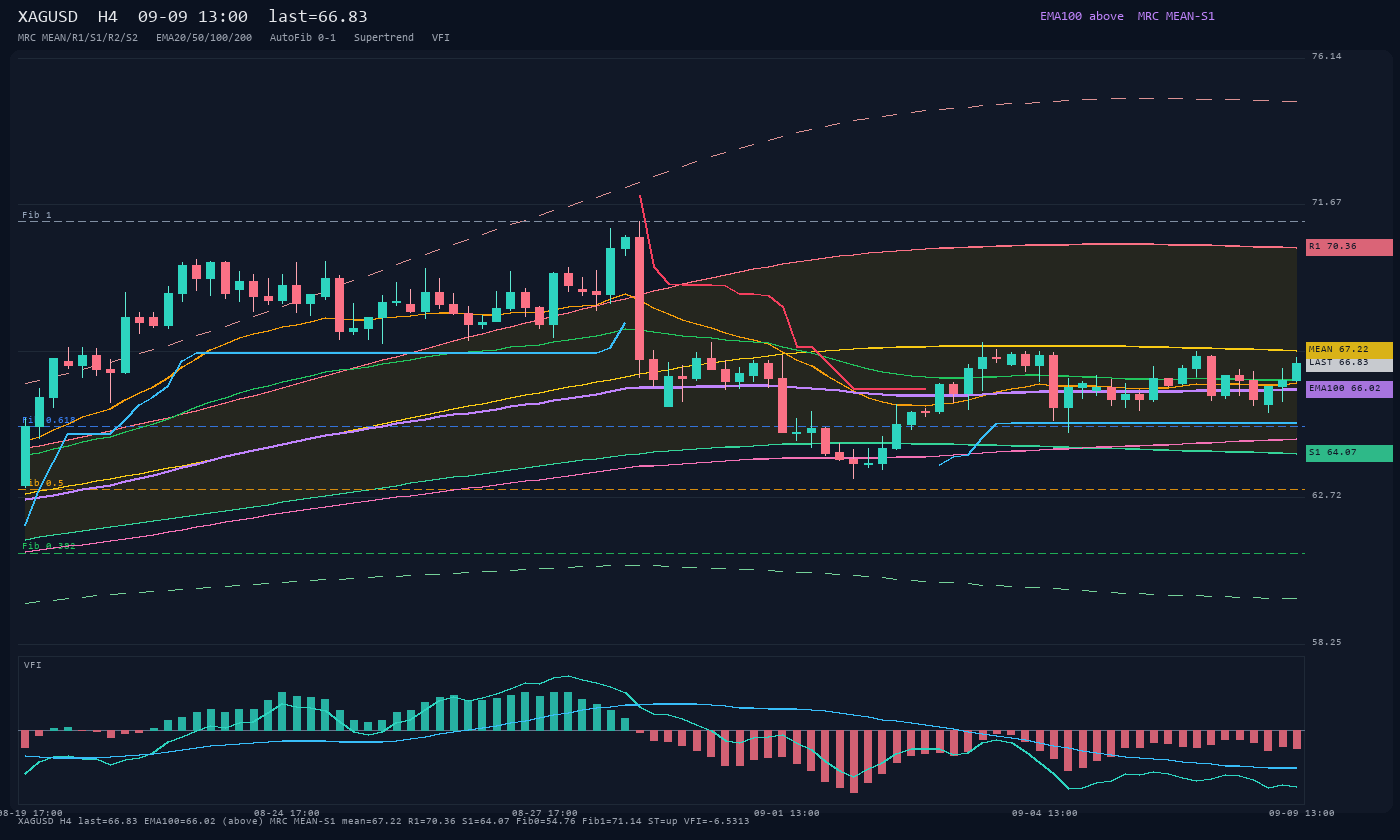This screenshot has width=1400, height=840.
Task: Click the Fib 0.5 level label
Action: pos(43,483)
